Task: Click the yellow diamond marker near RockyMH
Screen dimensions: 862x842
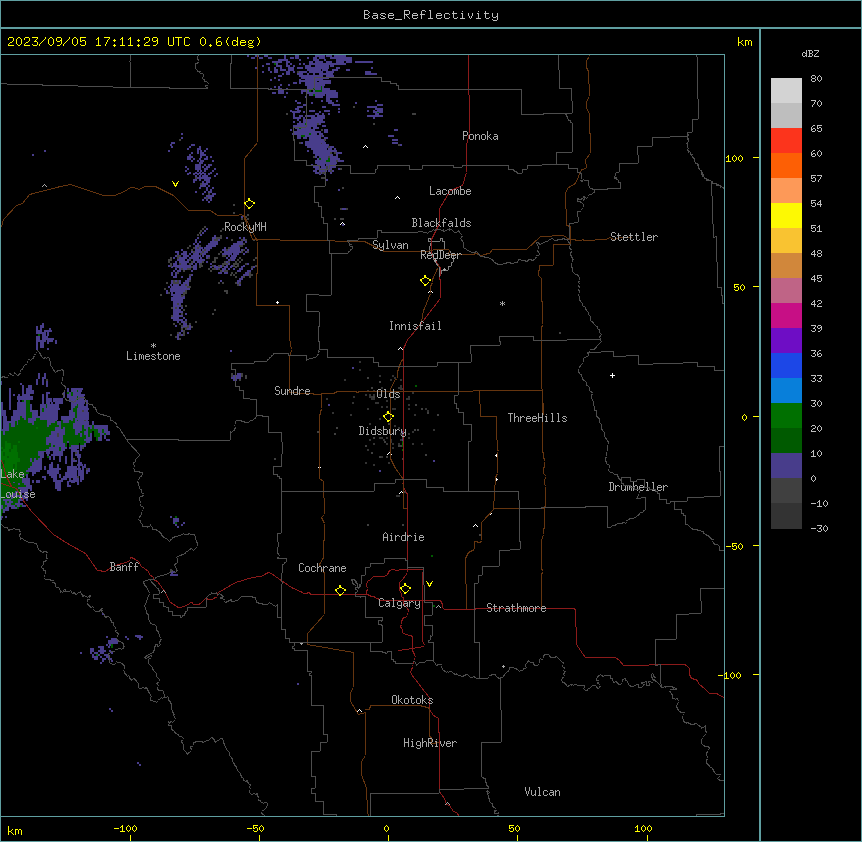Action: pyautogui.click(x=250, y=204)
